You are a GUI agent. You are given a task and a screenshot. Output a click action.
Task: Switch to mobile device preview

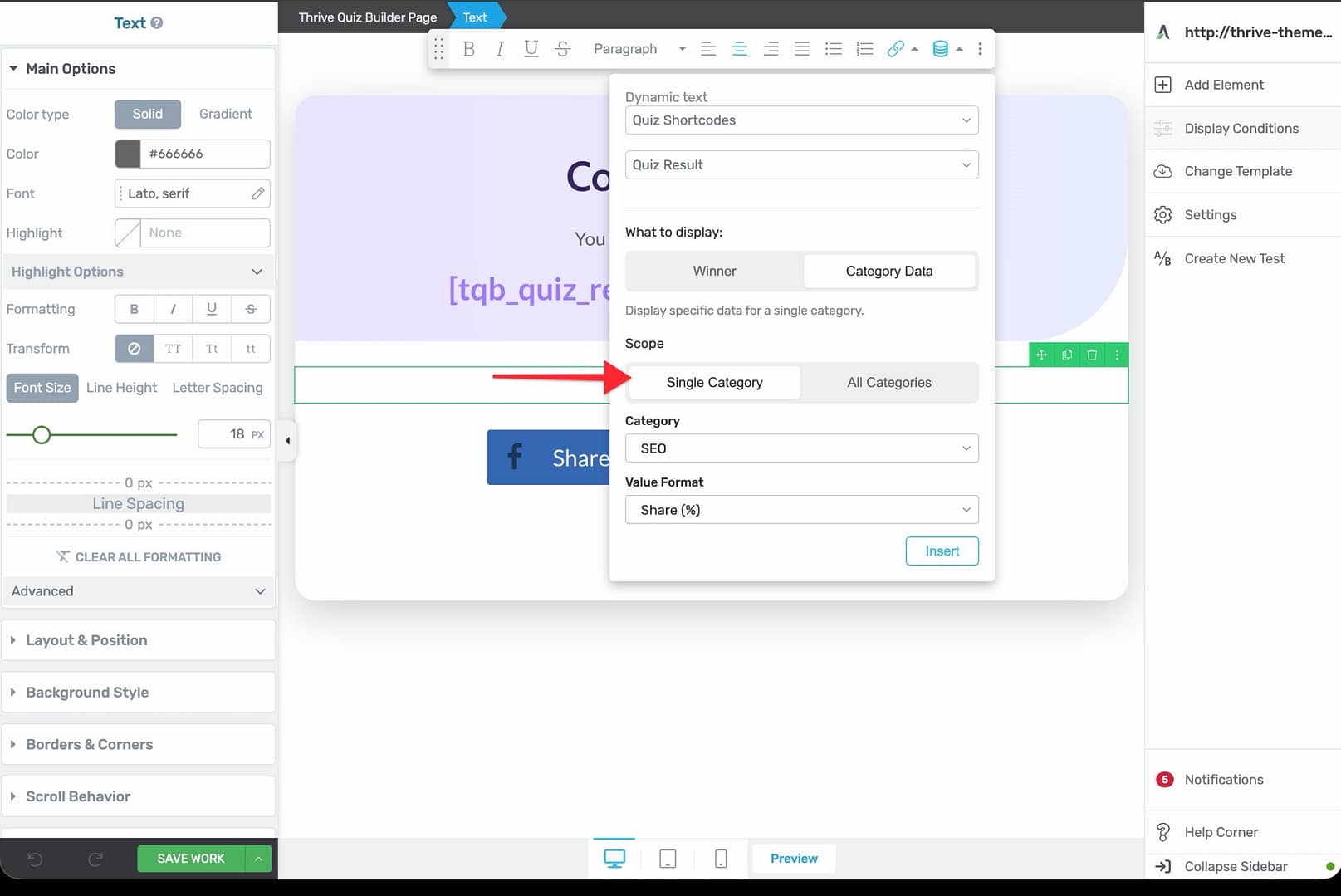(x=721, y=859)
